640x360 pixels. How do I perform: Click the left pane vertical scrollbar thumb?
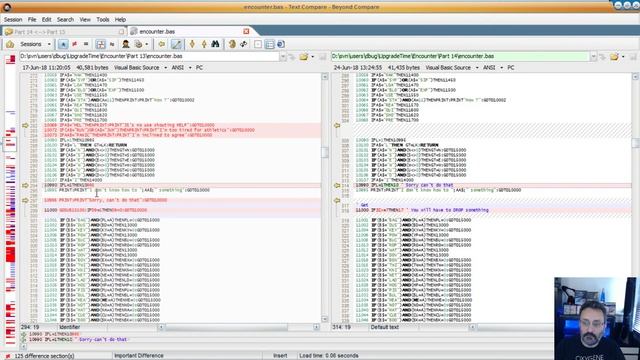click(325, 152)
